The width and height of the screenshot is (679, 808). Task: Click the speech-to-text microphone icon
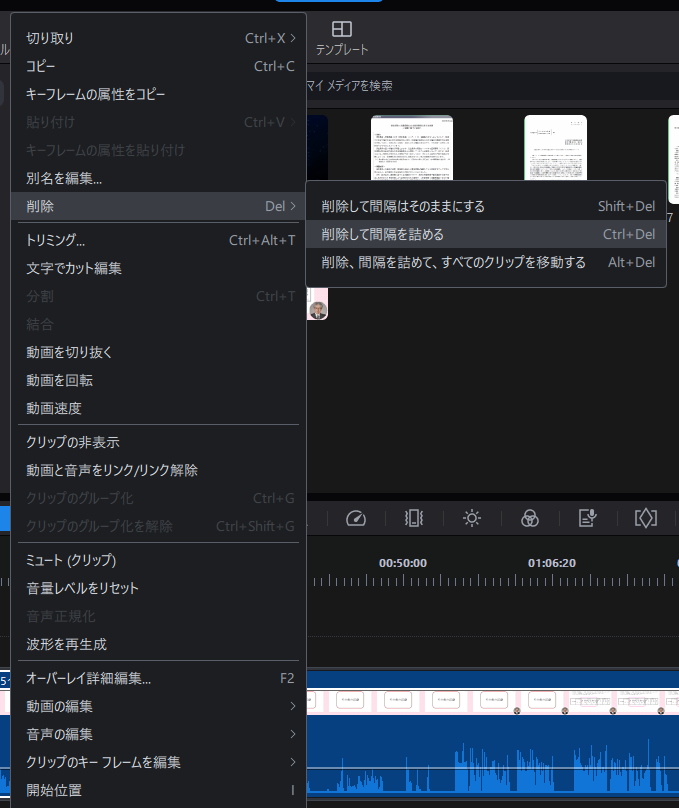click(588, 518)
